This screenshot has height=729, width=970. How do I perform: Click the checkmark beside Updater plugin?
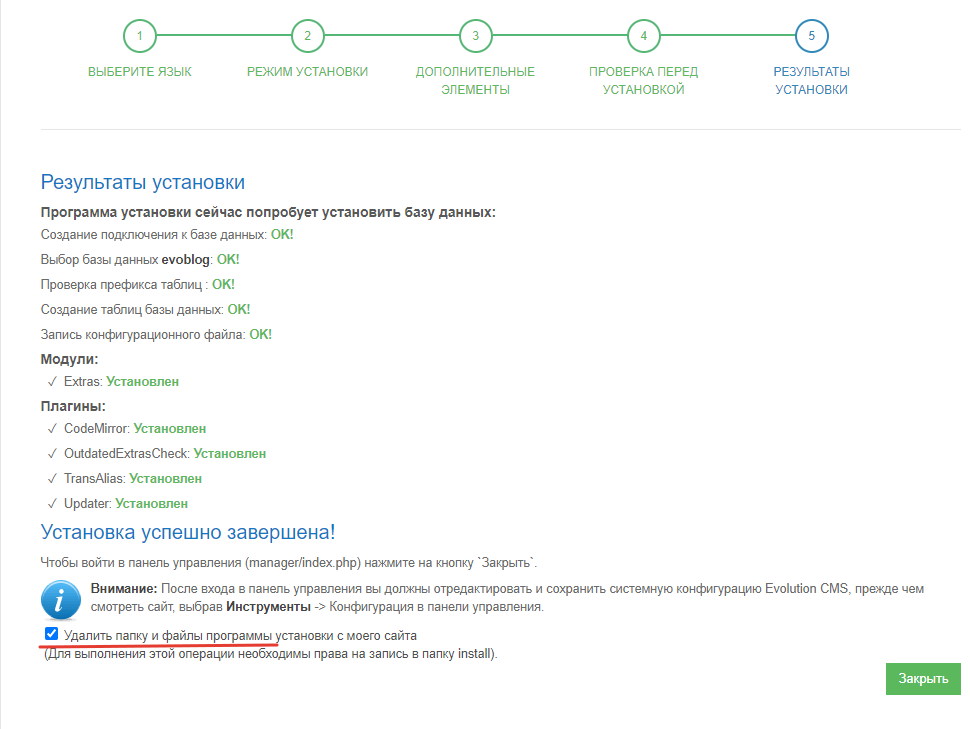pos(52,503)
